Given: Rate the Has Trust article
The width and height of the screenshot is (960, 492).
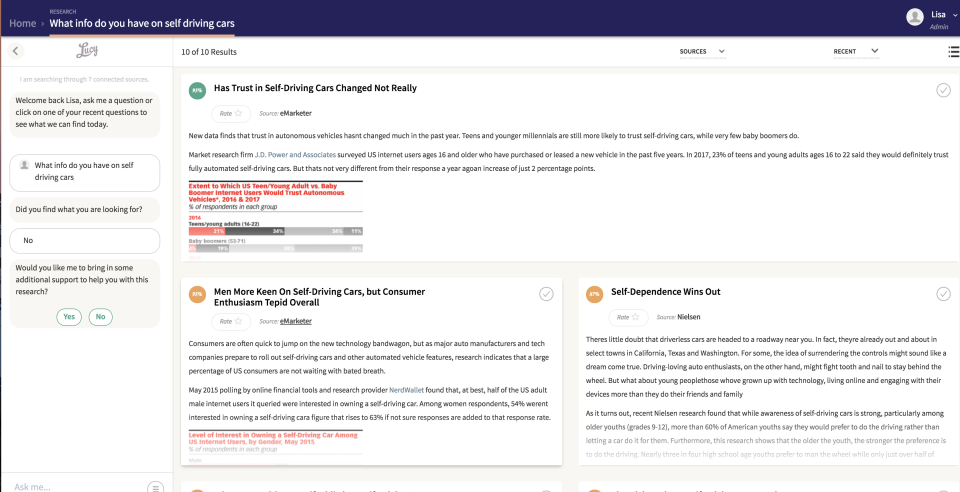Looking at the screenshot, I should pyautogui.click(x=231, y=114).
